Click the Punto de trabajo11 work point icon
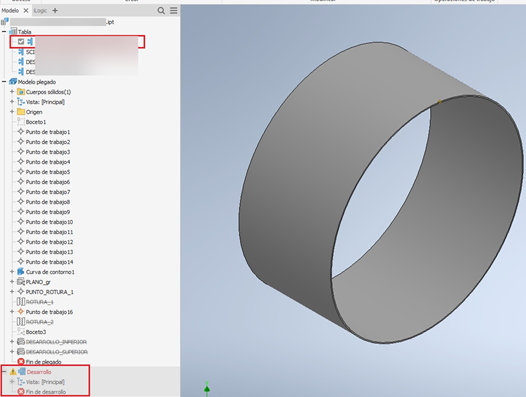 click(21, 232)
